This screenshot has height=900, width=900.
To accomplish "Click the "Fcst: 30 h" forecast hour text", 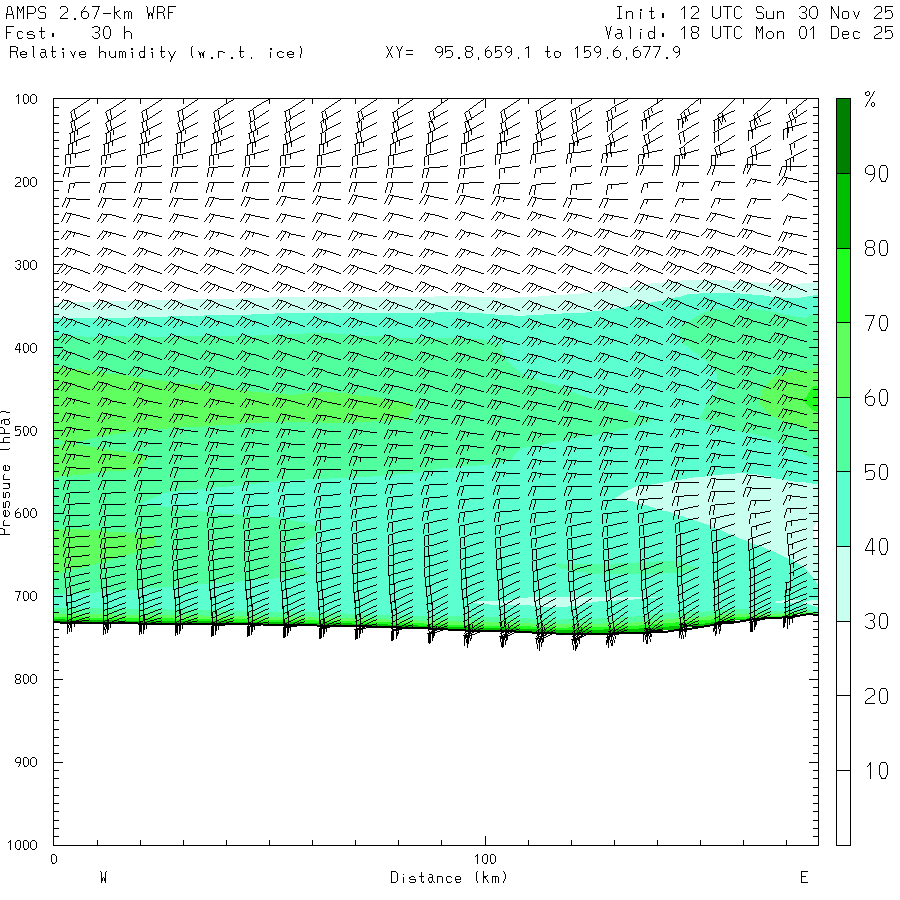I will (69, 33).
